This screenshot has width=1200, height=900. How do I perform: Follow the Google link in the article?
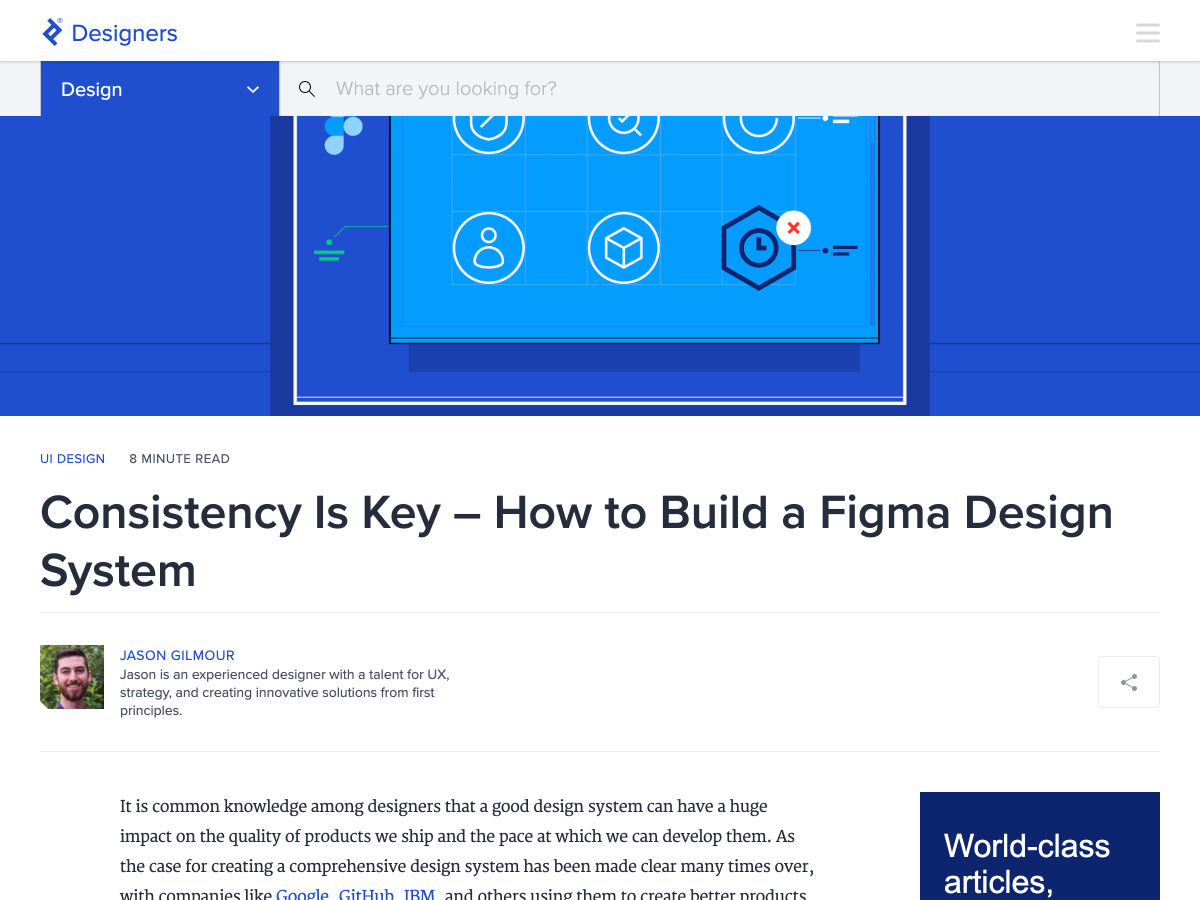click(x=302, y=893)
